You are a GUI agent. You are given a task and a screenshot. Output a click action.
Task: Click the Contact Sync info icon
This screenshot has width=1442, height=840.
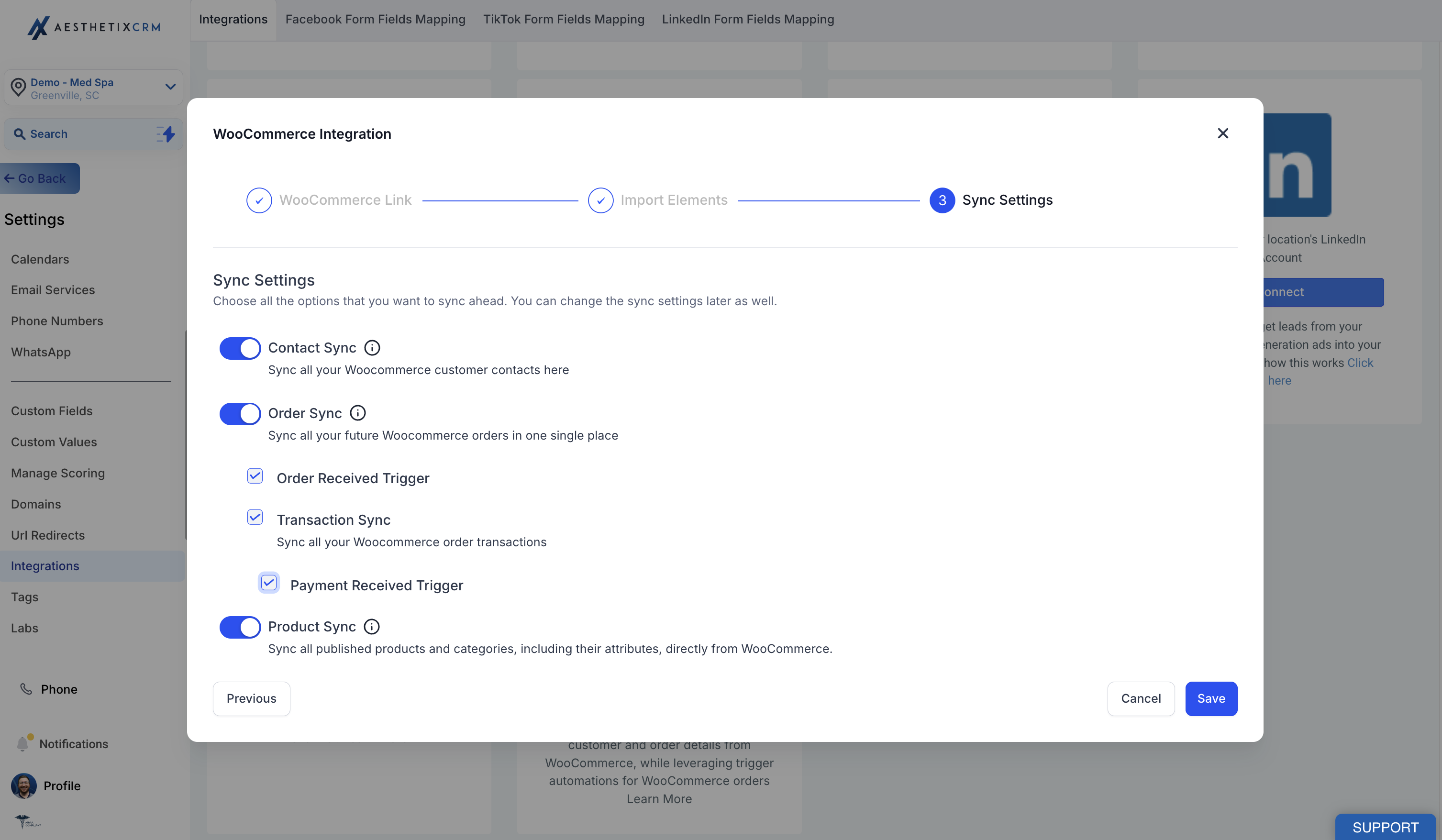[x=372, y=348]
